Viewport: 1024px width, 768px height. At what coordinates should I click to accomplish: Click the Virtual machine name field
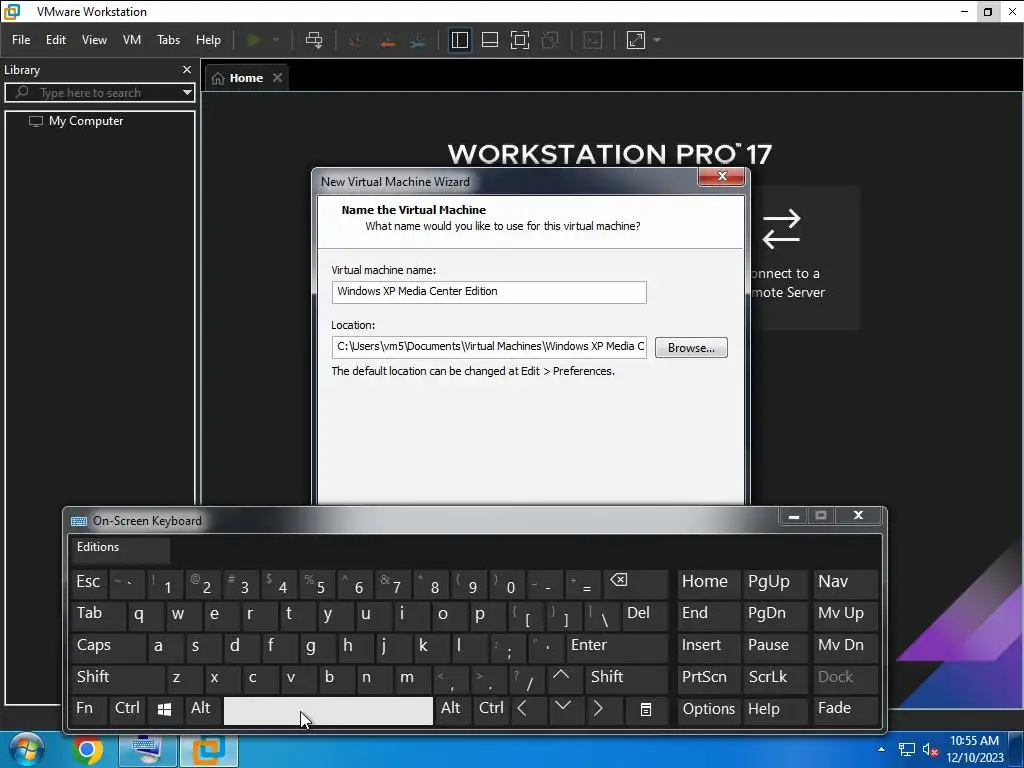pos(489,292)
